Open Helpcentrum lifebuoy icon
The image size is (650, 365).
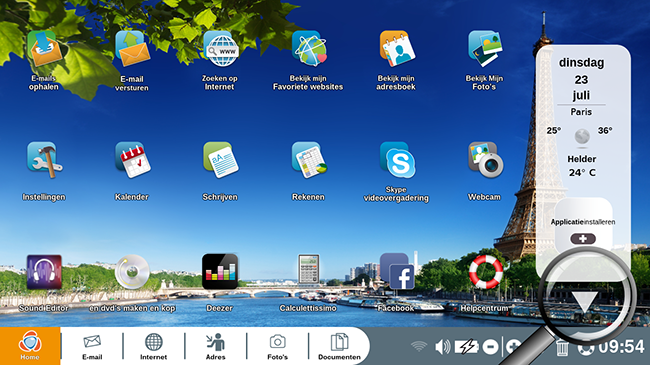pos(485,272)
